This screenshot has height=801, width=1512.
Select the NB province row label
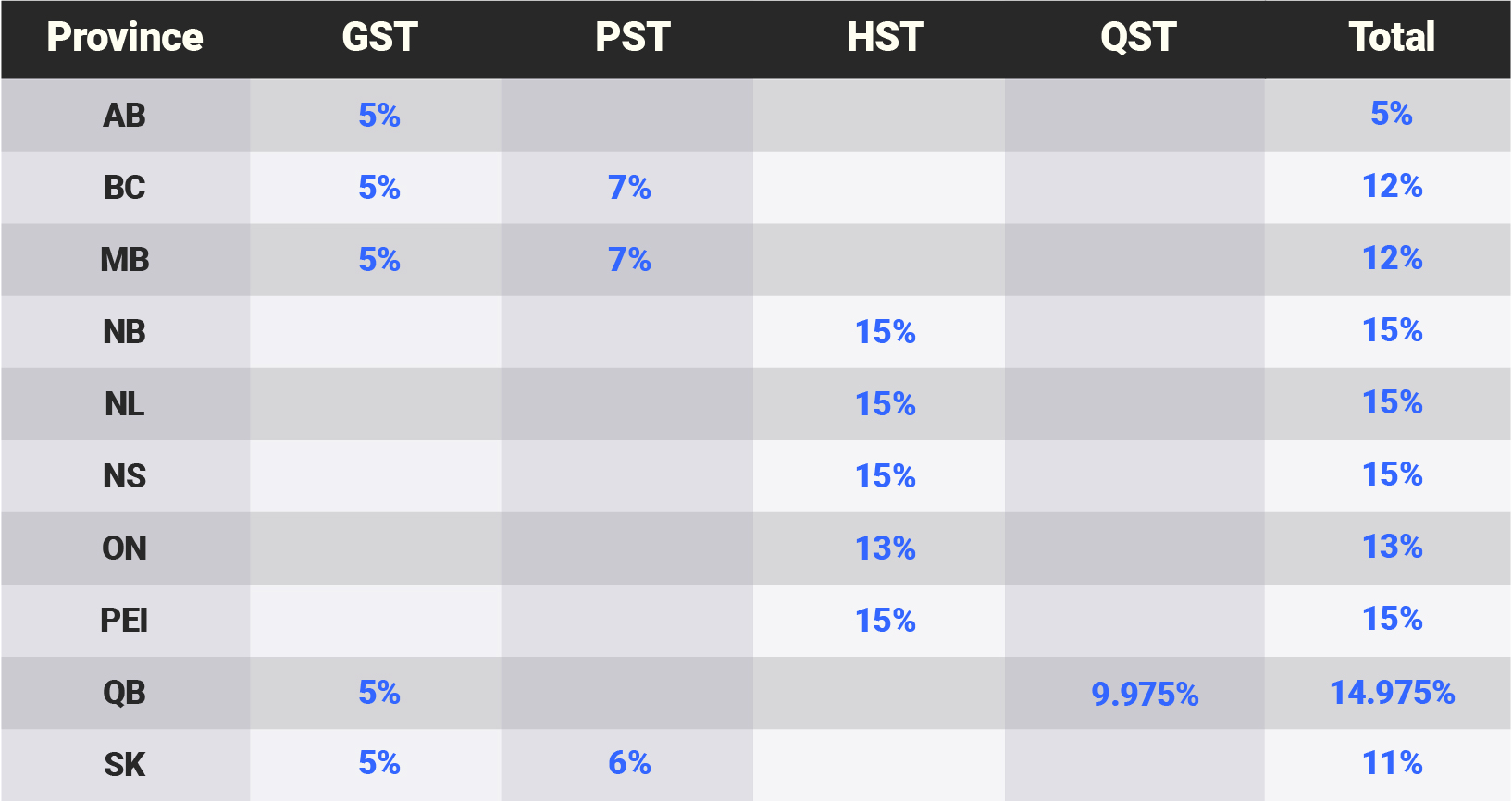click(125, 332)
